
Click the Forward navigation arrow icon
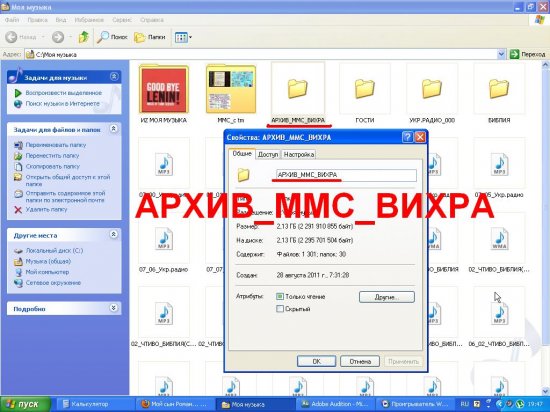58,37
